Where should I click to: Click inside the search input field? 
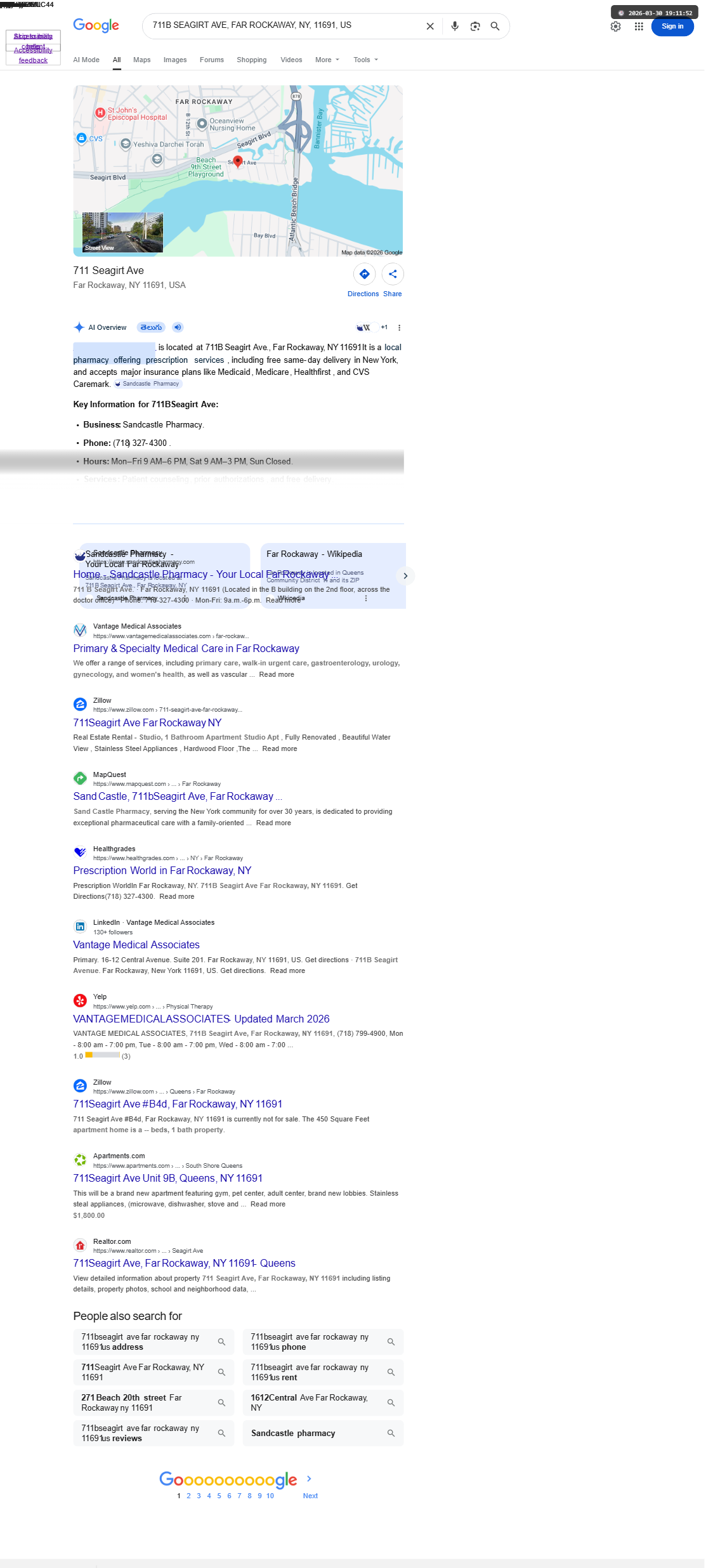284,25
